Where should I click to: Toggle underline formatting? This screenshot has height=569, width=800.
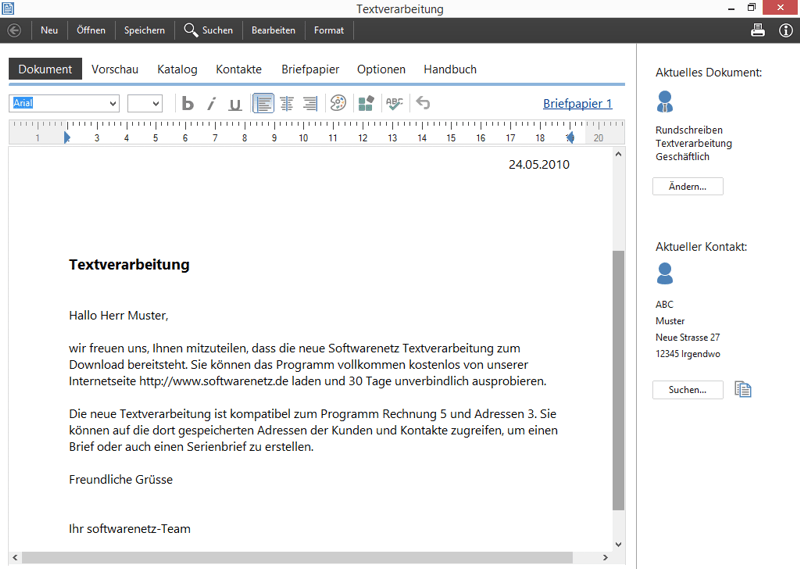click(x=235, y=103)
